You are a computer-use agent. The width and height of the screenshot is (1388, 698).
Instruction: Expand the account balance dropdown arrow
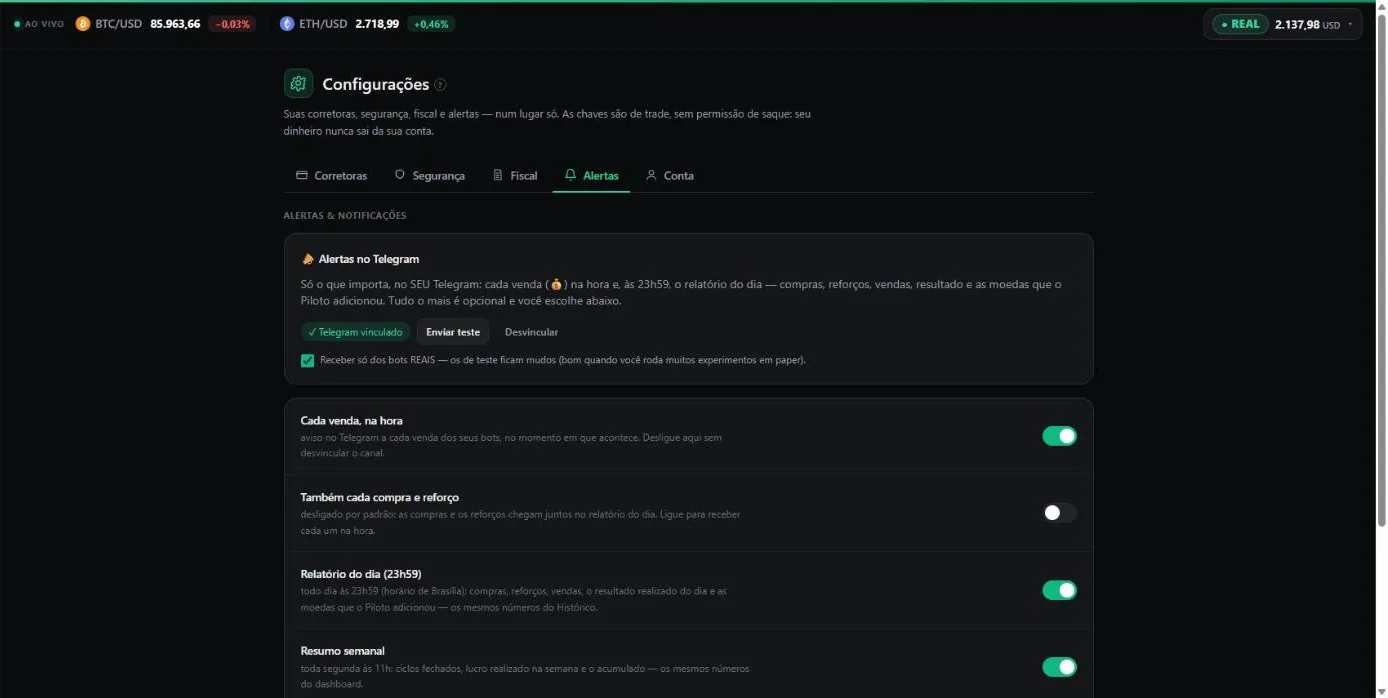1351,25
